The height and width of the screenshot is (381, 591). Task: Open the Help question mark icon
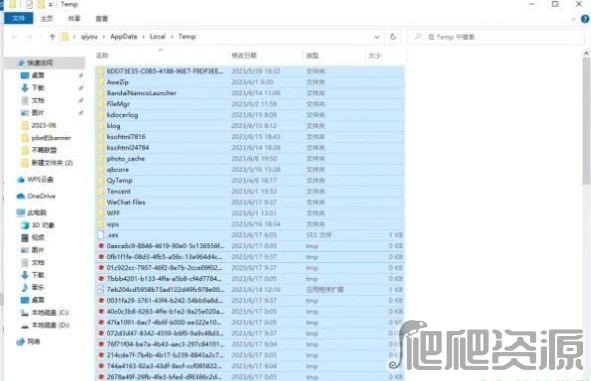[x=585, y=19]
